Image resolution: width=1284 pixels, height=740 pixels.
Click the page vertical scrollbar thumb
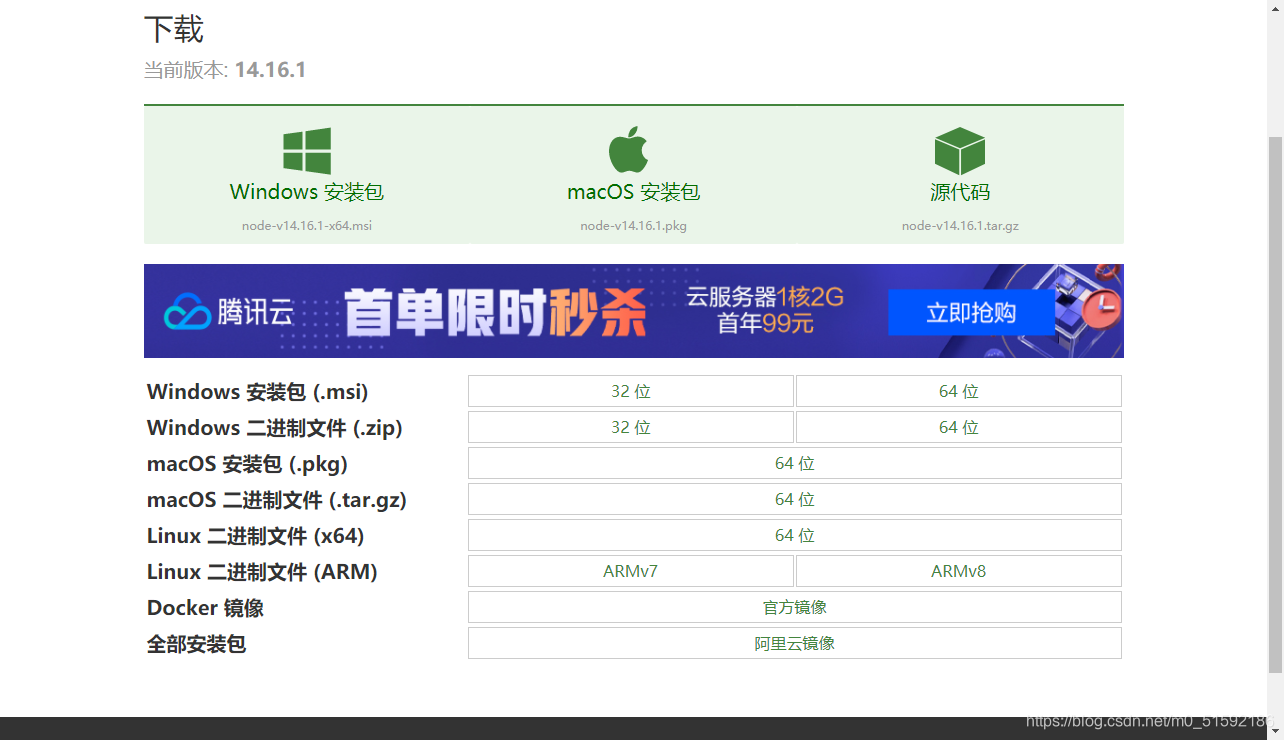click(x=1275, y=403)
